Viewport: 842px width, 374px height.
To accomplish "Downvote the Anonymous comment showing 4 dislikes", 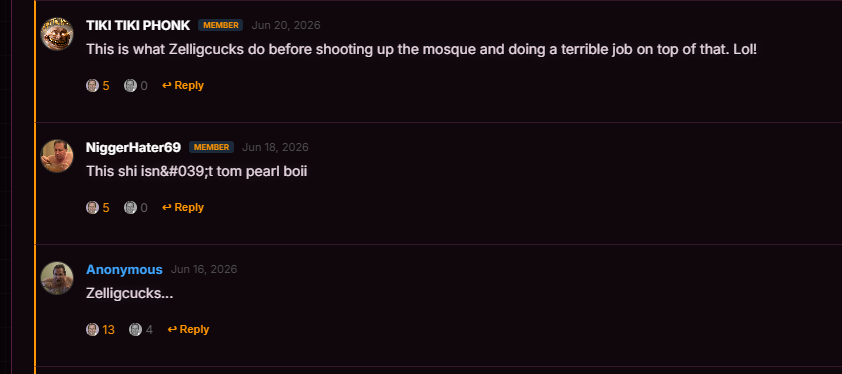I will (135, 329).
